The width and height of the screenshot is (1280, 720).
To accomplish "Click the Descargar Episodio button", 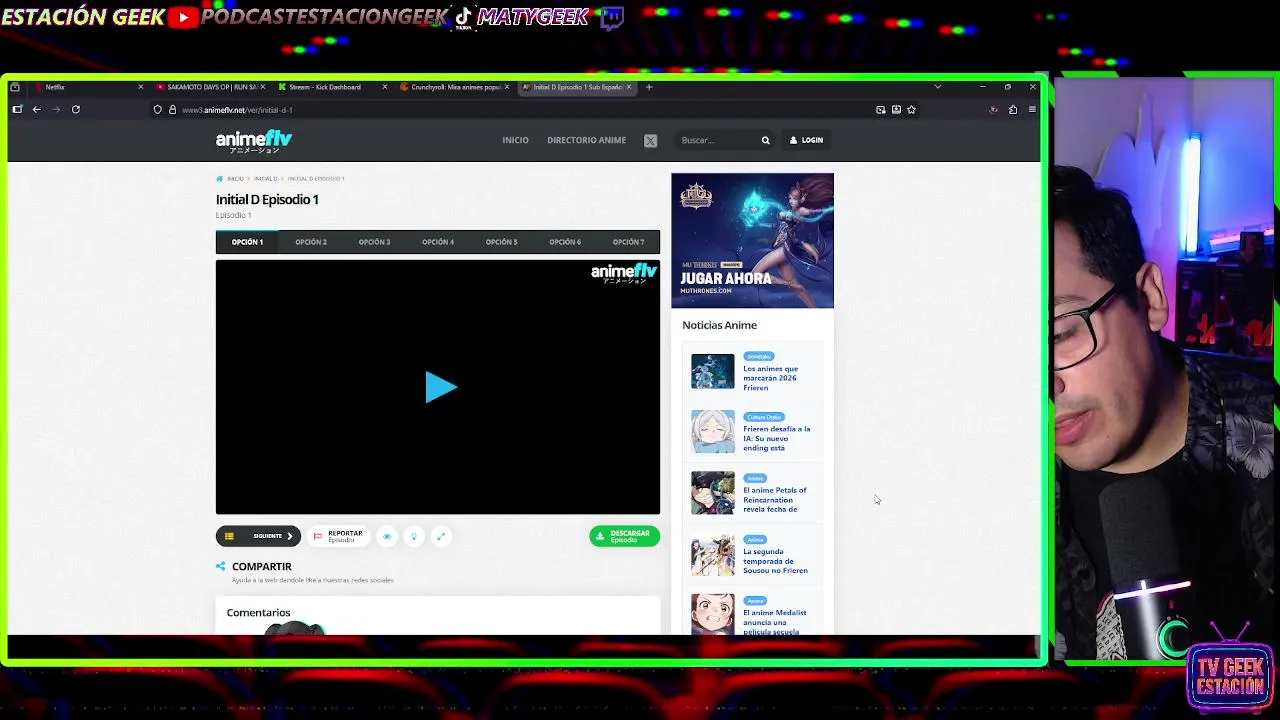I will [624, 536].
